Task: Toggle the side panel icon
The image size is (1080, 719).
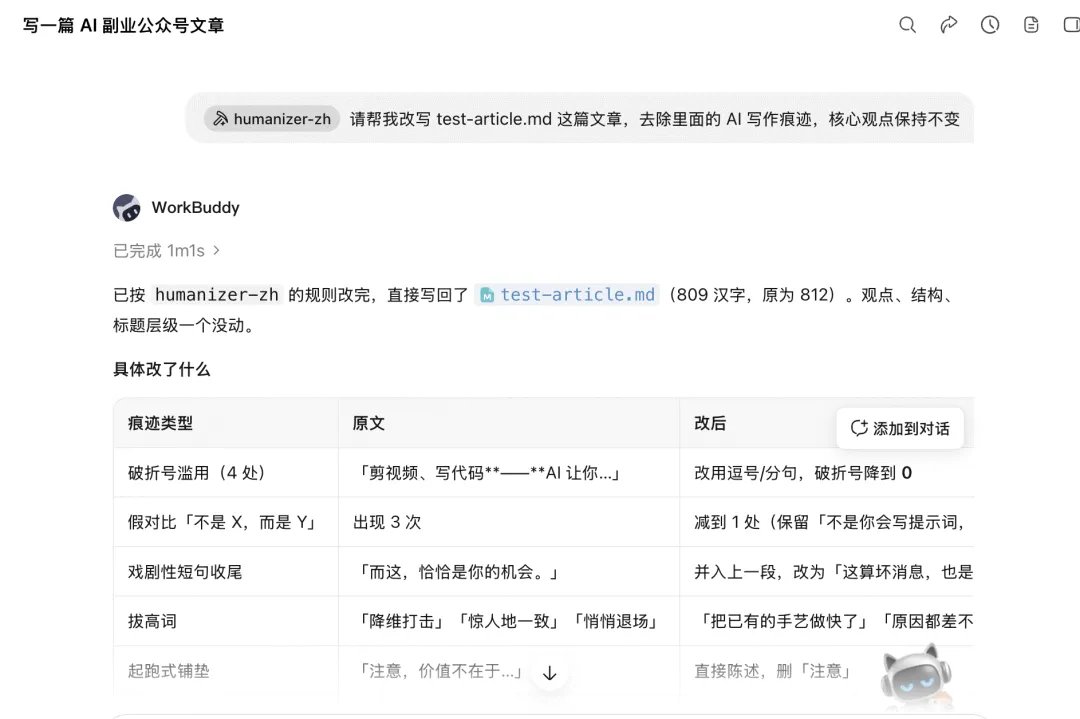Action: [1071, 25]
